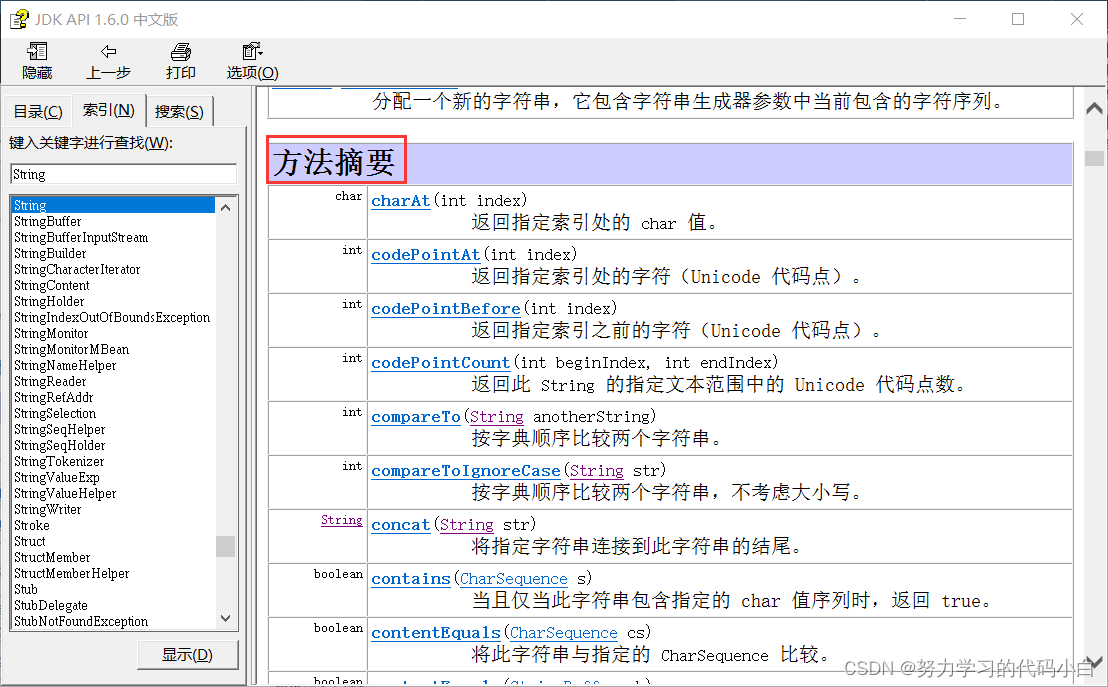Open the charAt method link
Screen dimensions: 1108x687
tap(401, 201)
